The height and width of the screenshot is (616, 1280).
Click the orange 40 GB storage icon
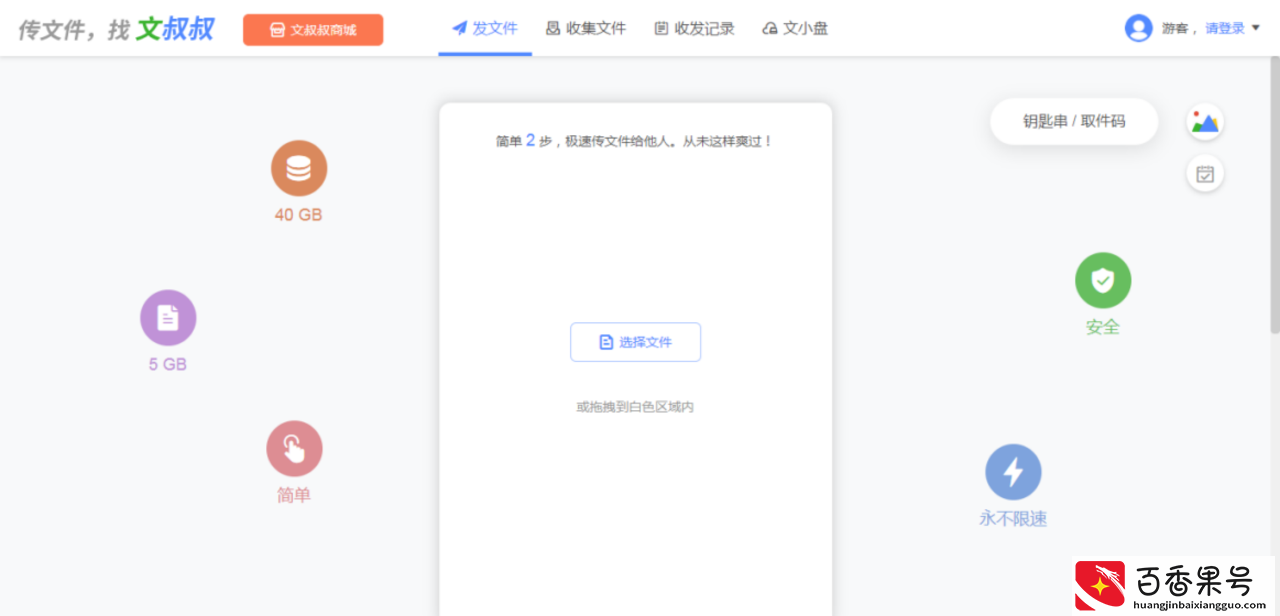pos(298,168)
